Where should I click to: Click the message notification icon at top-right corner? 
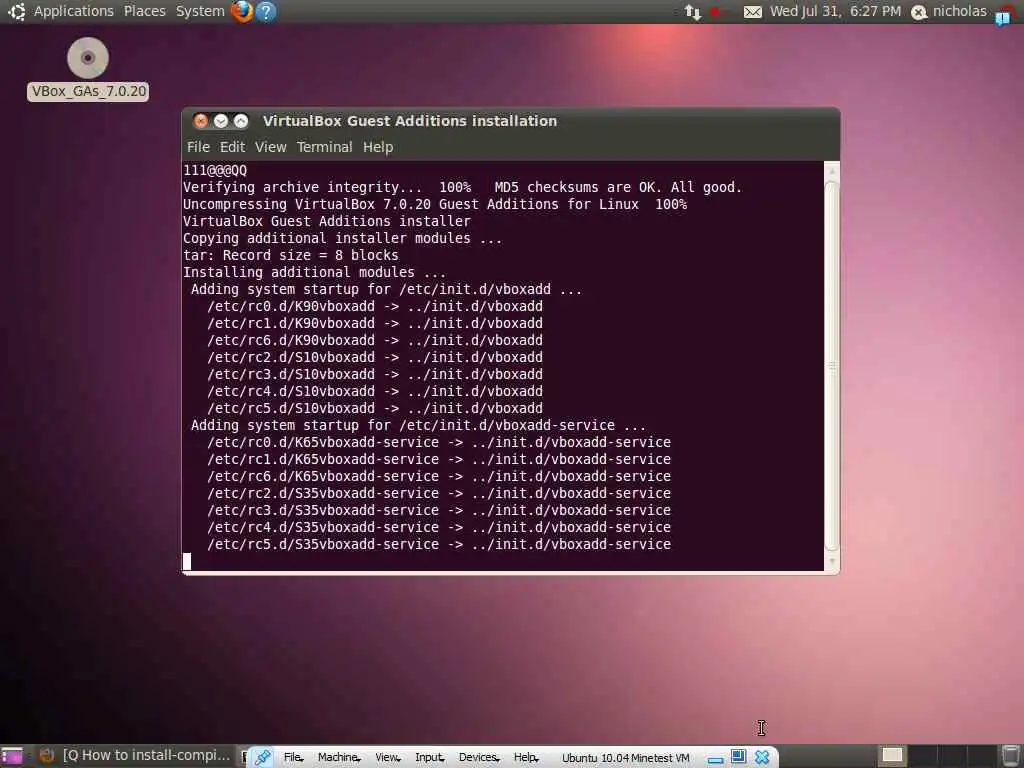pyautogui.click(x=1003, y=16)
